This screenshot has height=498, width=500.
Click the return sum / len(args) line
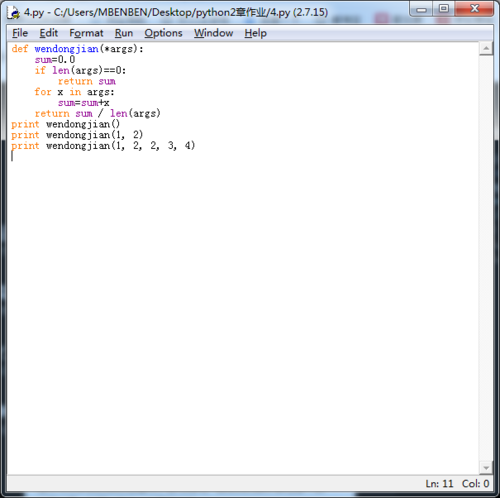click(x=98, y=114)
